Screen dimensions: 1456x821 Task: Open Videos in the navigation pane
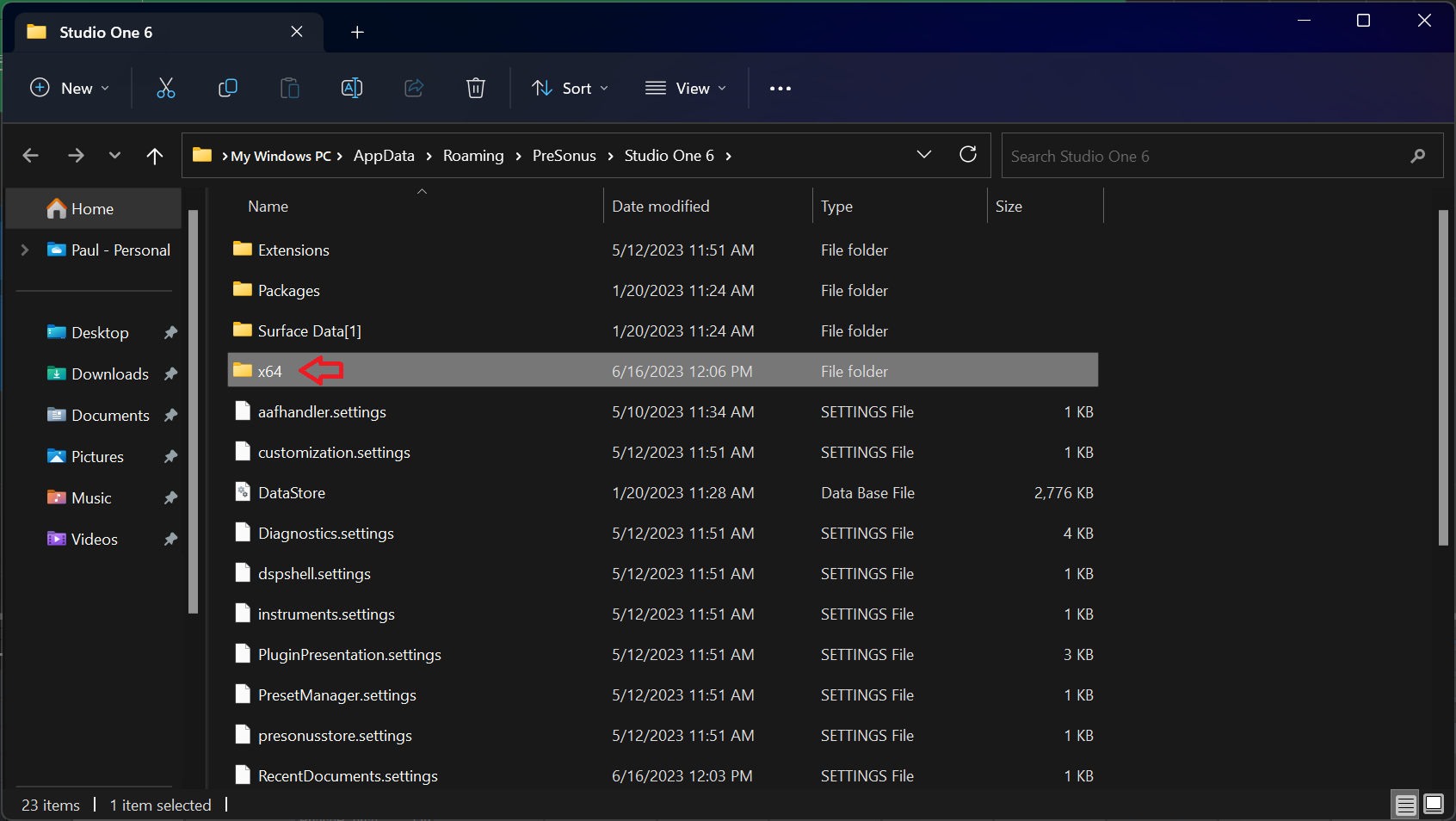click(x=94, y=540)
